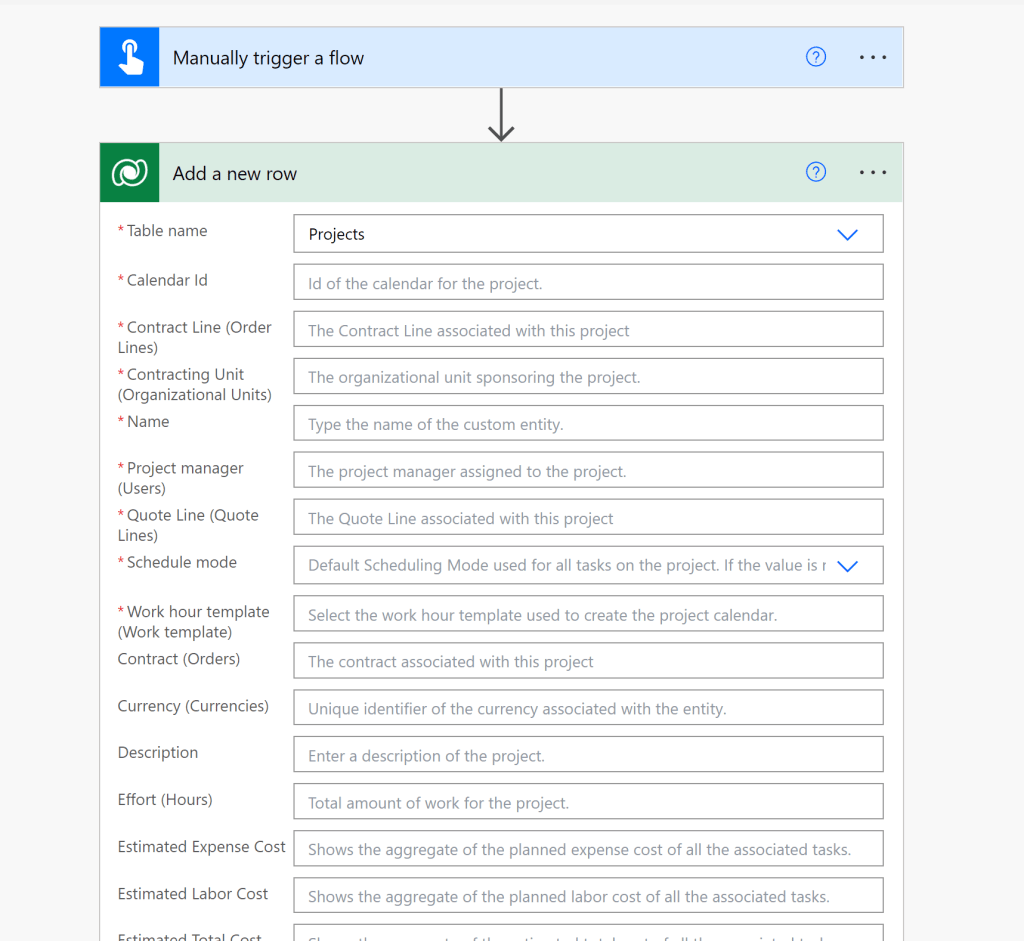Image resolution: width=1024 pixels, height=941 pixels.
Task: Open more options menu for Manually trigger a flow
Action: [872, 58]
